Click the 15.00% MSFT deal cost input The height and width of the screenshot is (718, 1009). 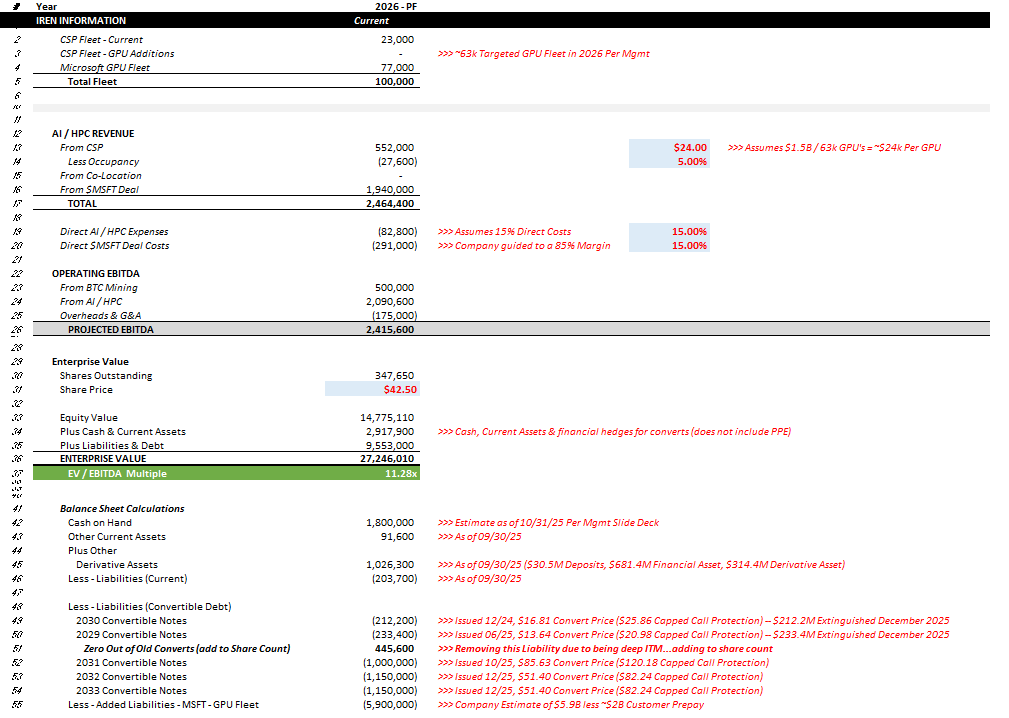pos(669,245)
